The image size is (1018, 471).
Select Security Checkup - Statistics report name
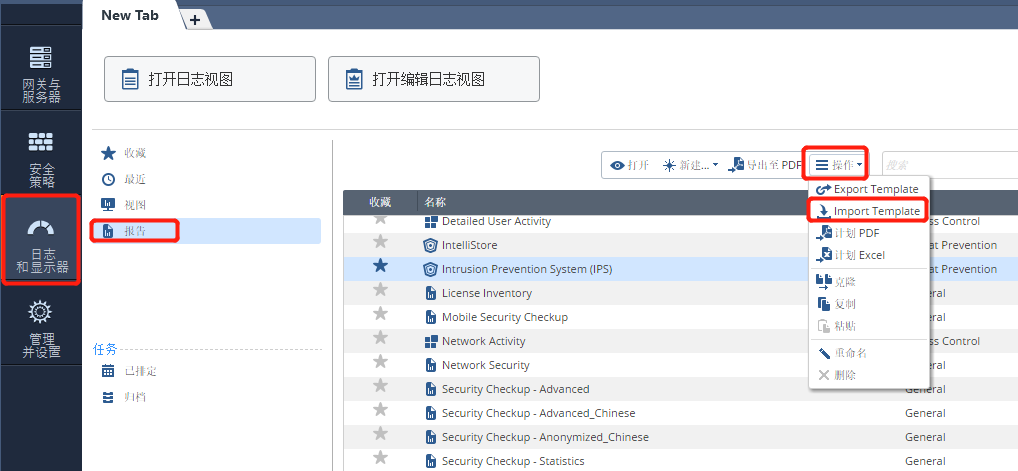[513, 461]
